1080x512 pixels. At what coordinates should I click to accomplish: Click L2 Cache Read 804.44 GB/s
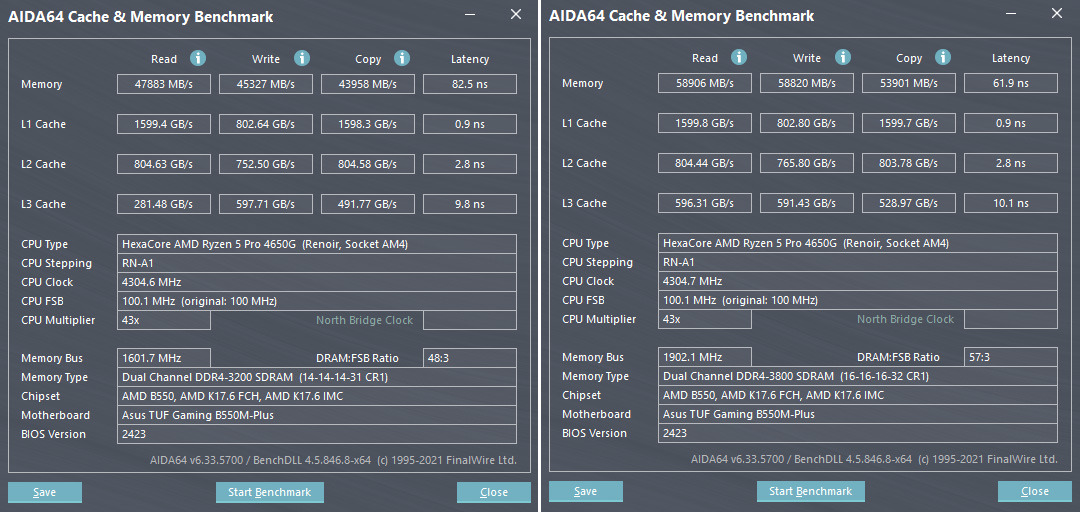[x=705, y=163]
